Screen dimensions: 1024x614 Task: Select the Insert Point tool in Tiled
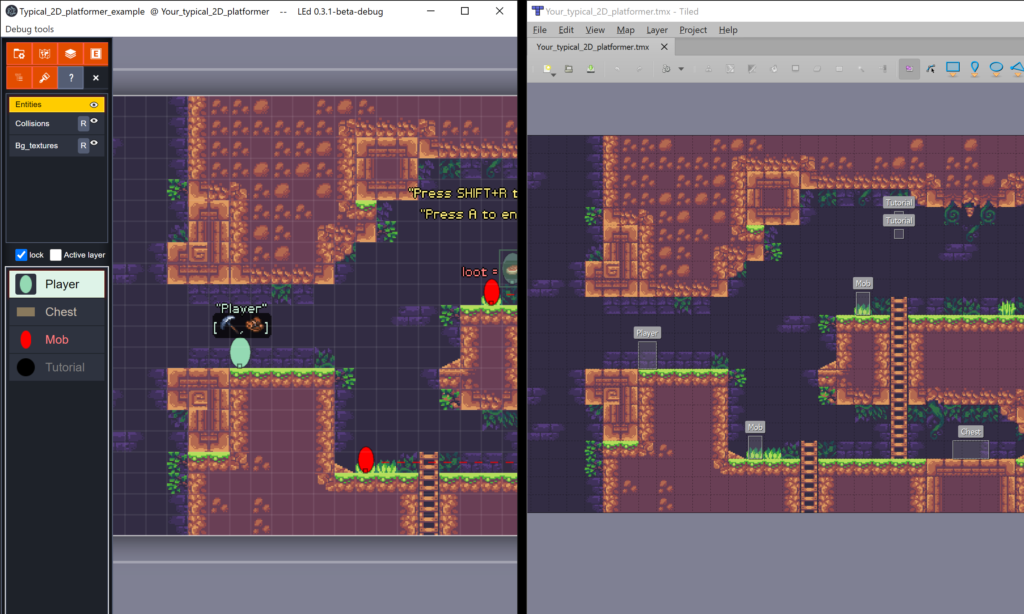pyautogui.click(x=974, y=69)
